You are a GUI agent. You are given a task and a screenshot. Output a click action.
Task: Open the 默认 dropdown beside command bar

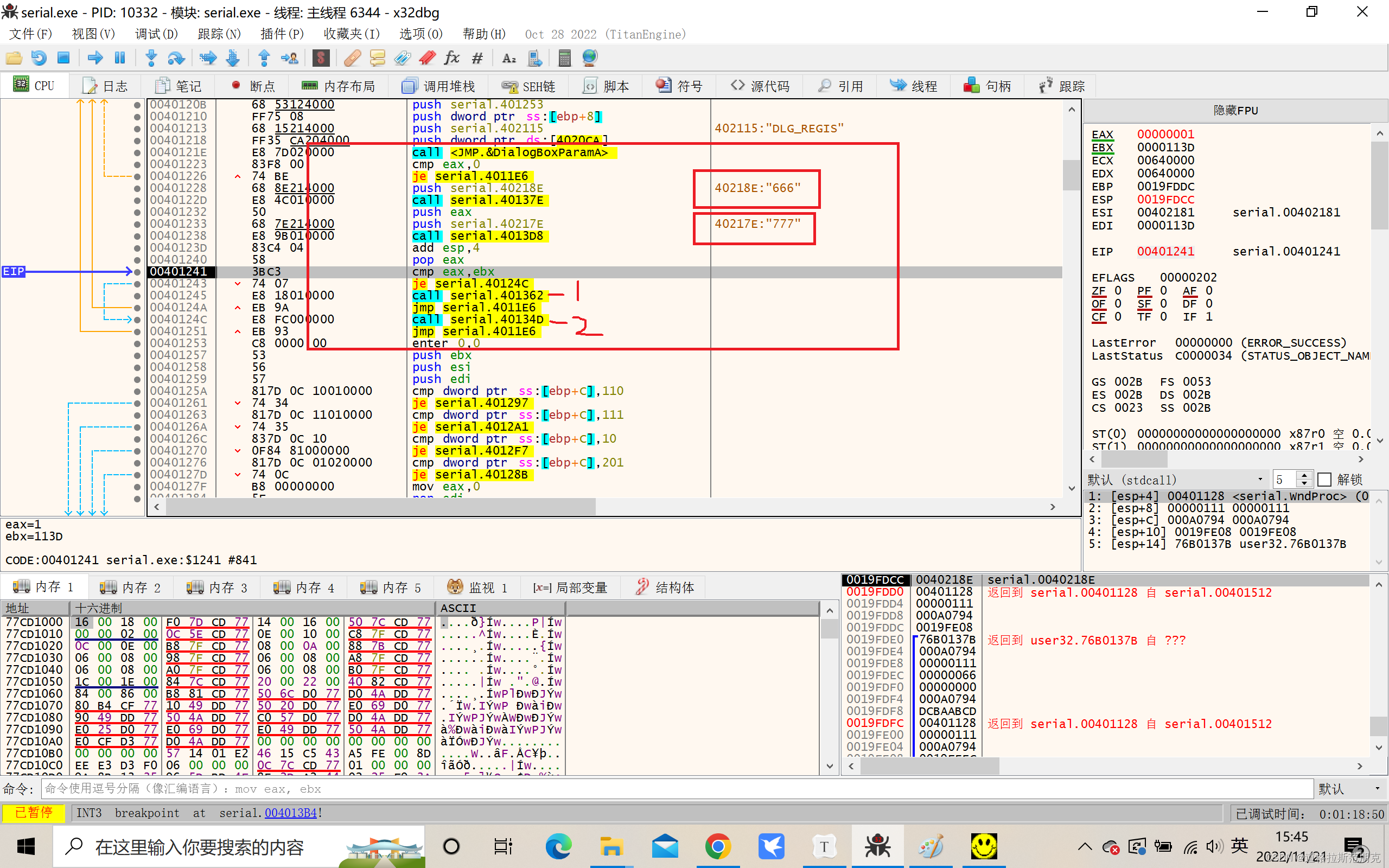pyautogui.click(x=1350, y=789)
